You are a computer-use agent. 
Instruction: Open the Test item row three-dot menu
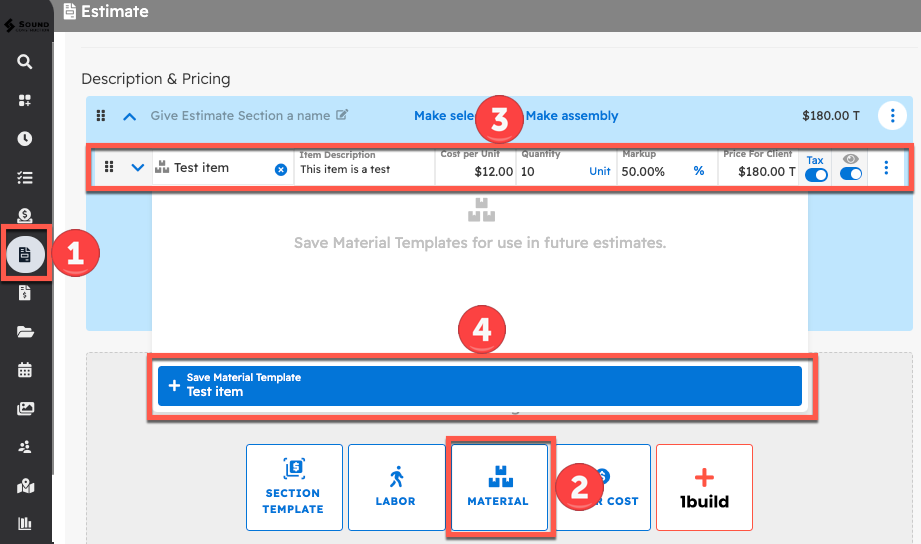tap(886, 168)
